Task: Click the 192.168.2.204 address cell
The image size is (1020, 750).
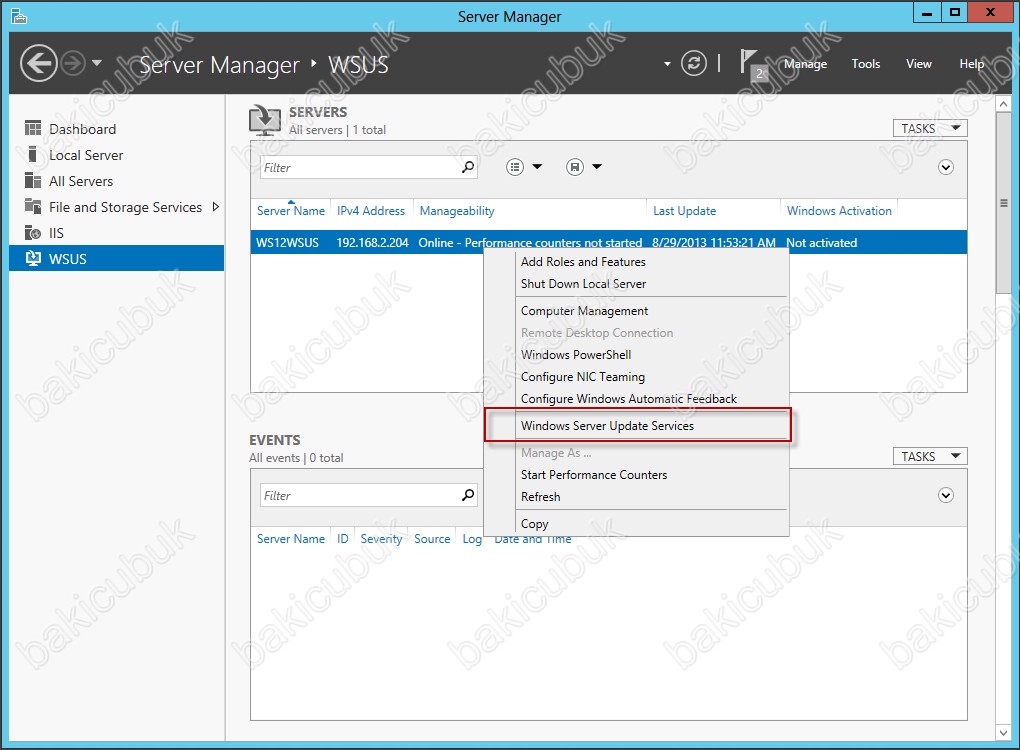Action: 372,243
